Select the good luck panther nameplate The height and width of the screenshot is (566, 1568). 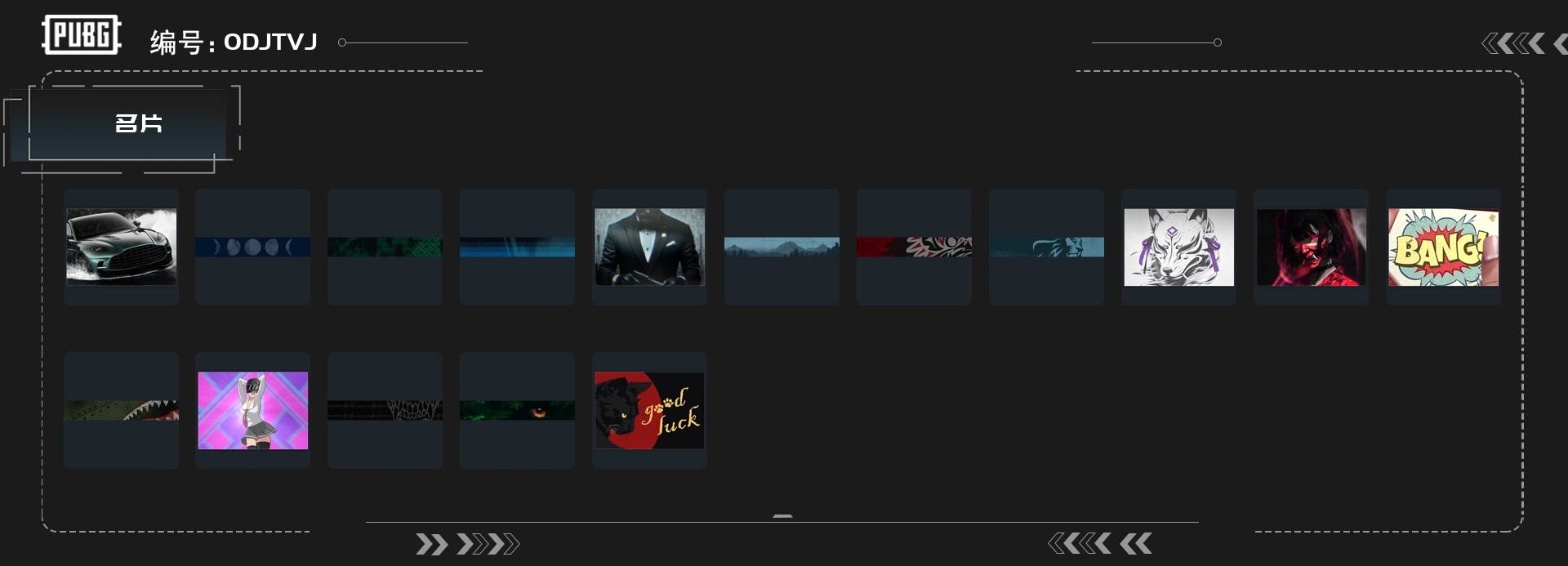(649, 410)
